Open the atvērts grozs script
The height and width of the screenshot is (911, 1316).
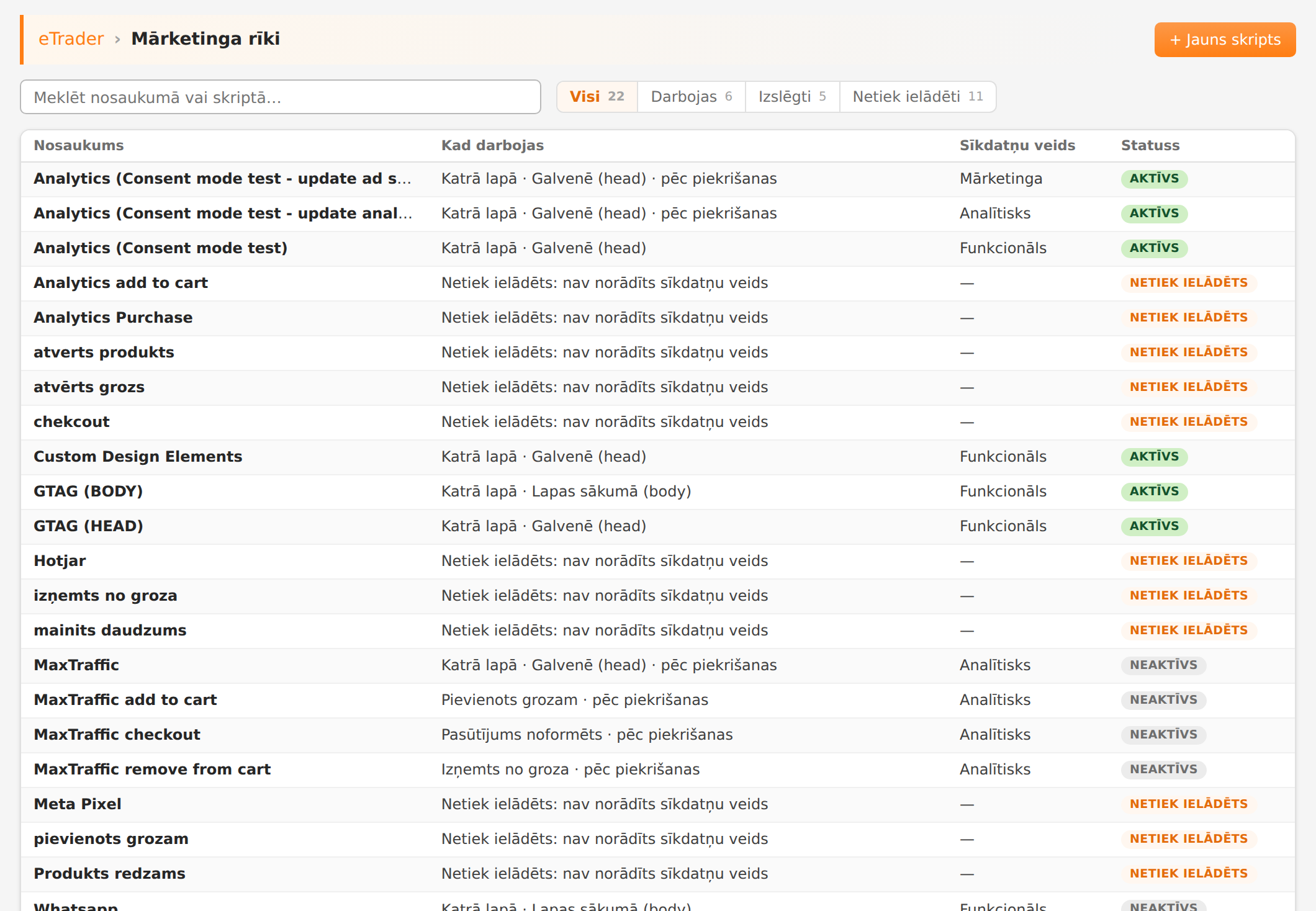pyautogui.click(x=89, y=387)
